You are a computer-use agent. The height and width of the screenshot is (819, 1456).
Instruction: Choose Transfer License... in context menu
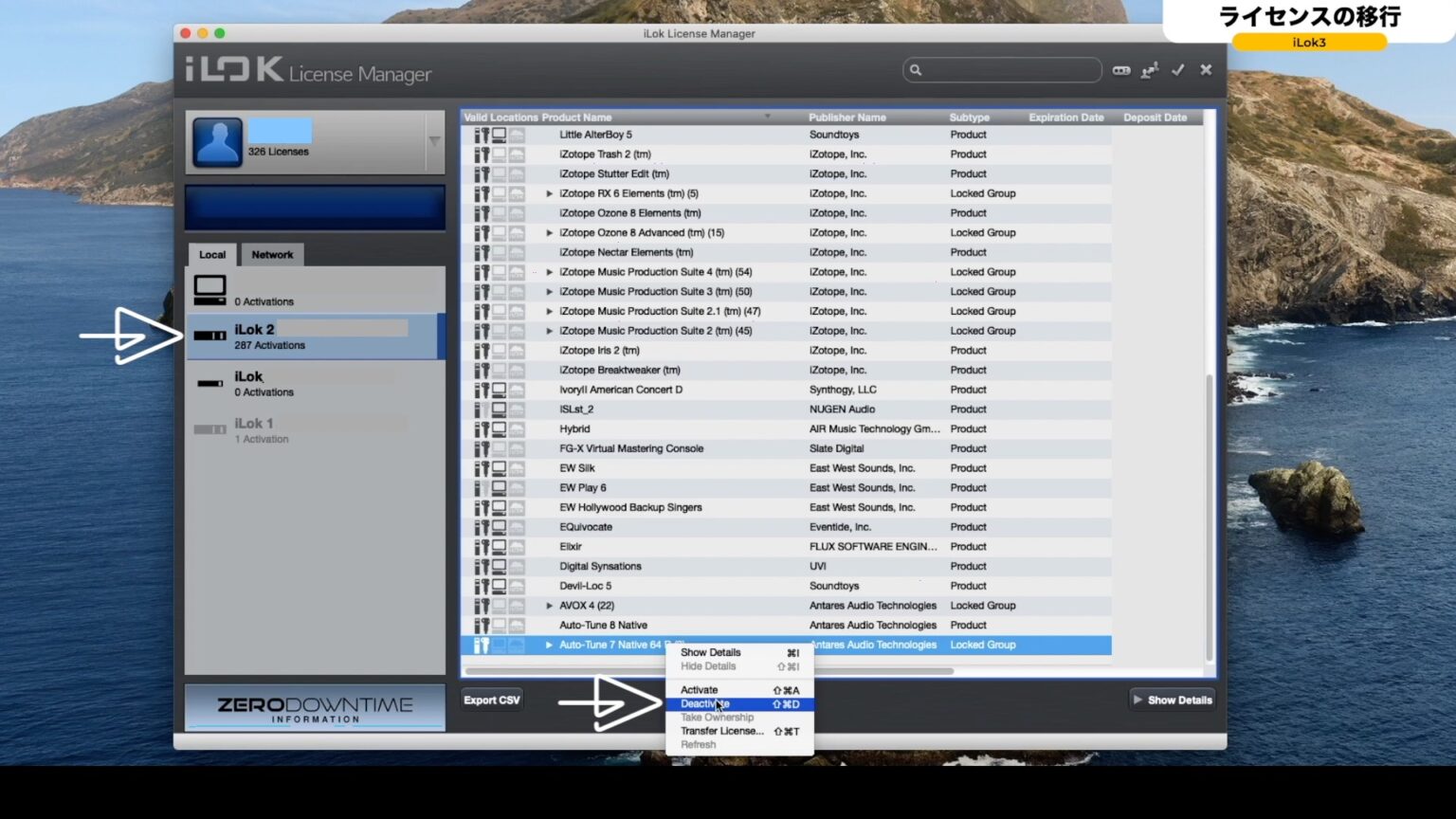[739, 731]
